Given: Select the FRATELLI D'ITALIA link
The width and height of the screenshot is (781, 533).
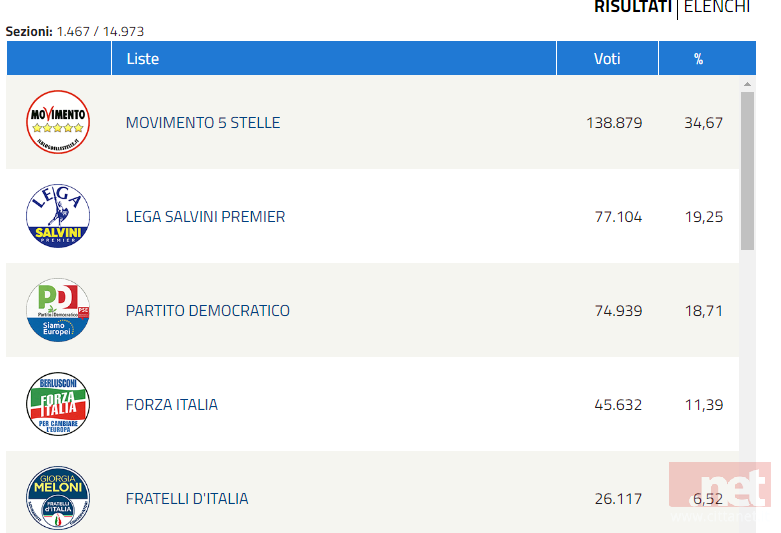Looking at the screenshot, I should tap(187, 499).
